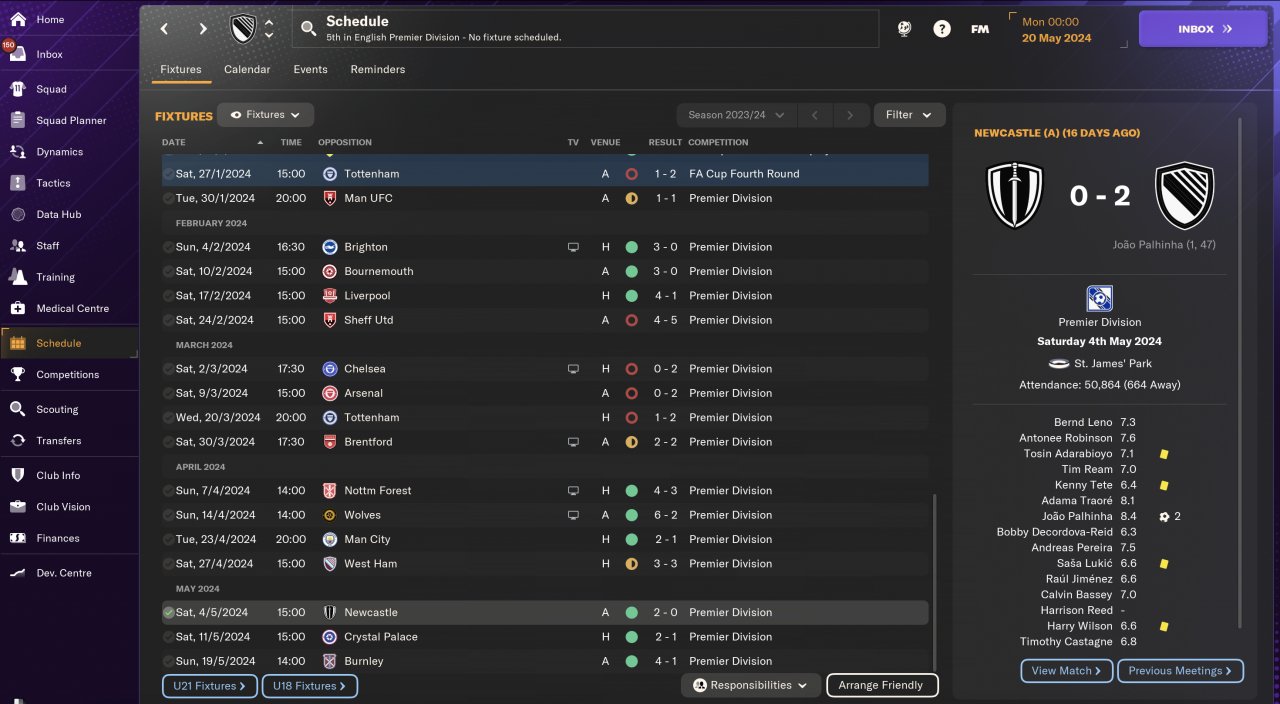Open the Season 2023/24 dropdown
Screen dimensions: 1280x704
(737, 115)
